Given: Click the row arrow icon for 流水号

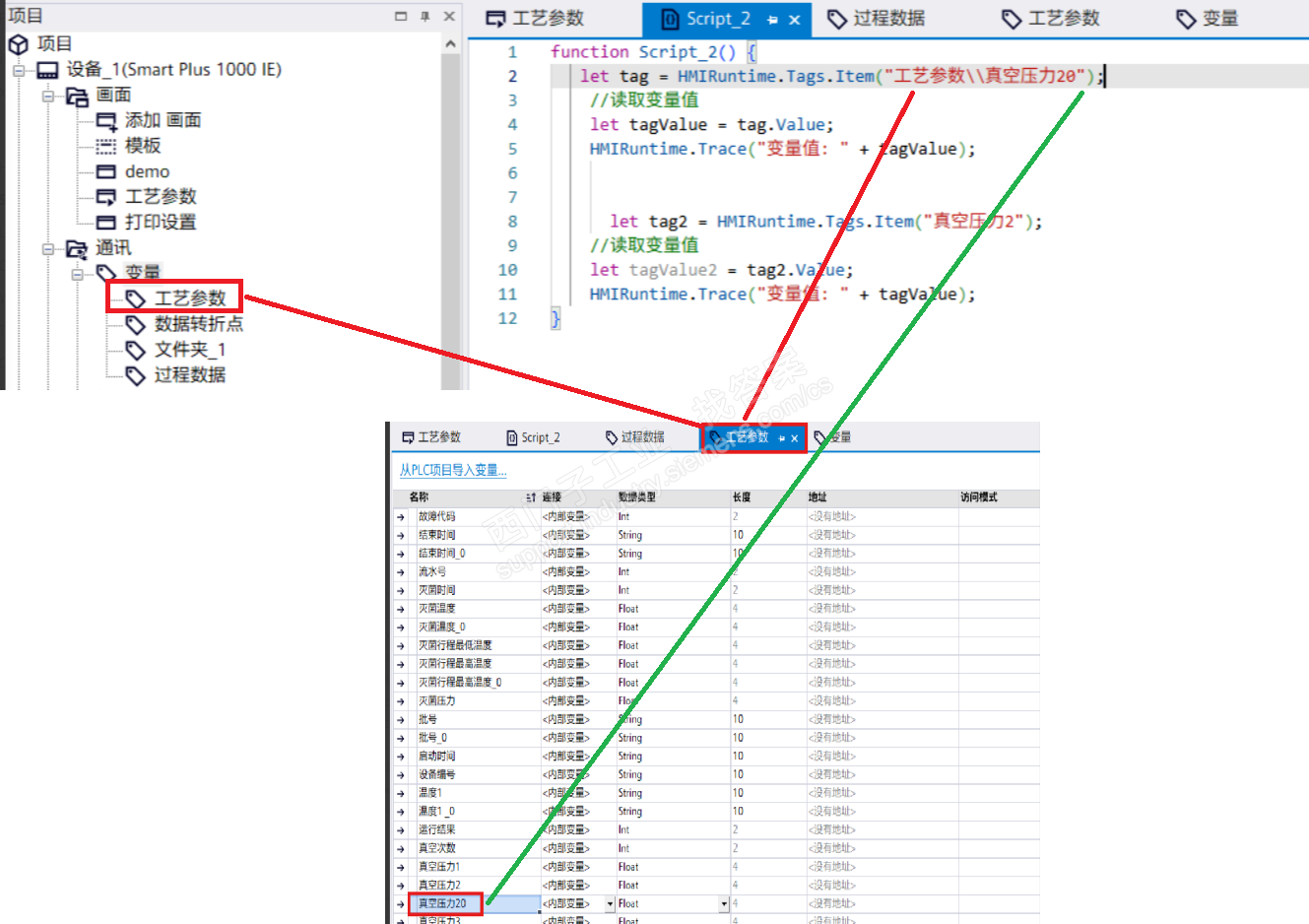Looking at the screenshot, I should click(x=401, y=572).
